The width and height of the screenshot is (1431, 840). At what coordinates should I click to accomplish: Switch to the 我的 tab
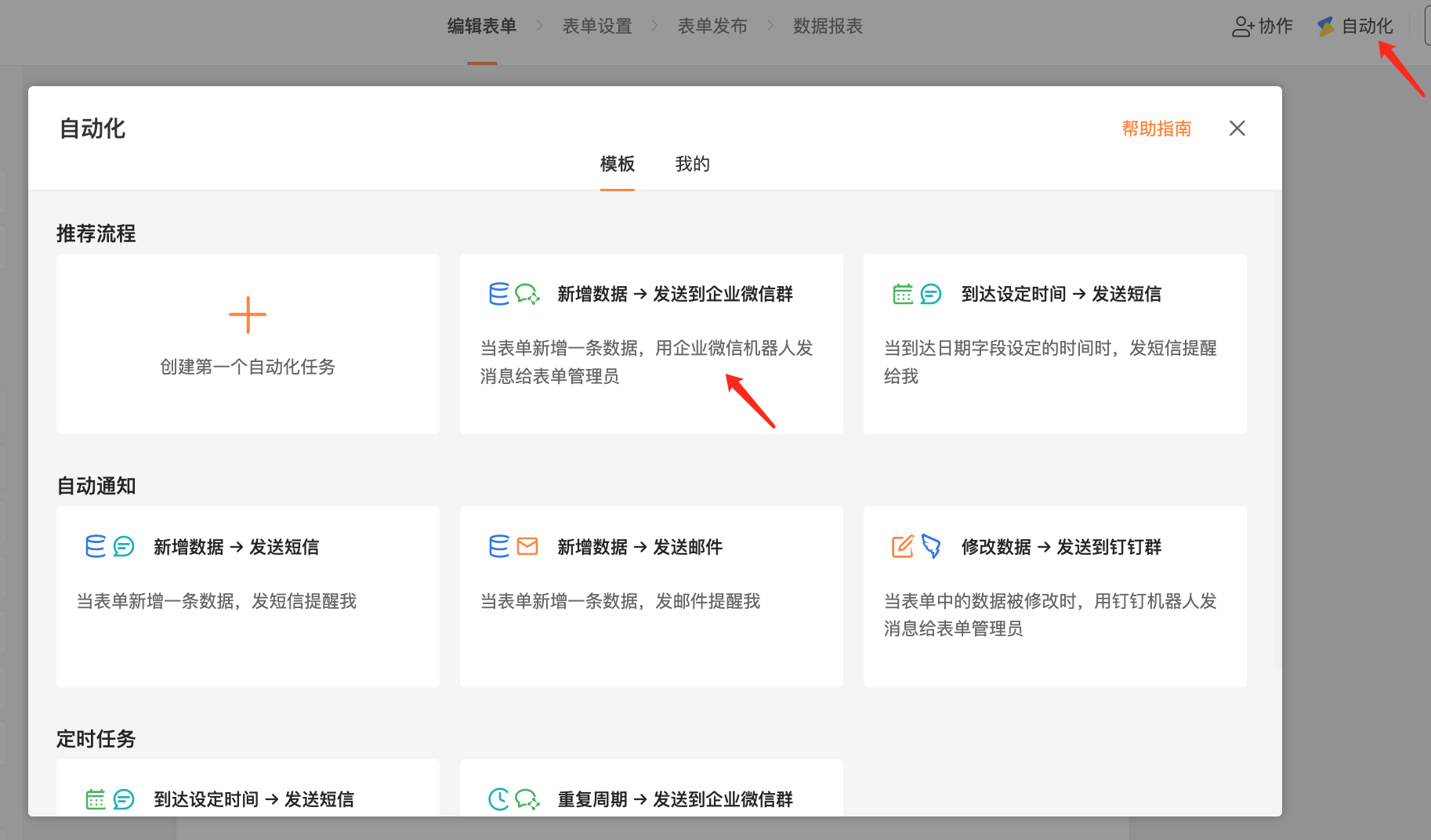693,164
